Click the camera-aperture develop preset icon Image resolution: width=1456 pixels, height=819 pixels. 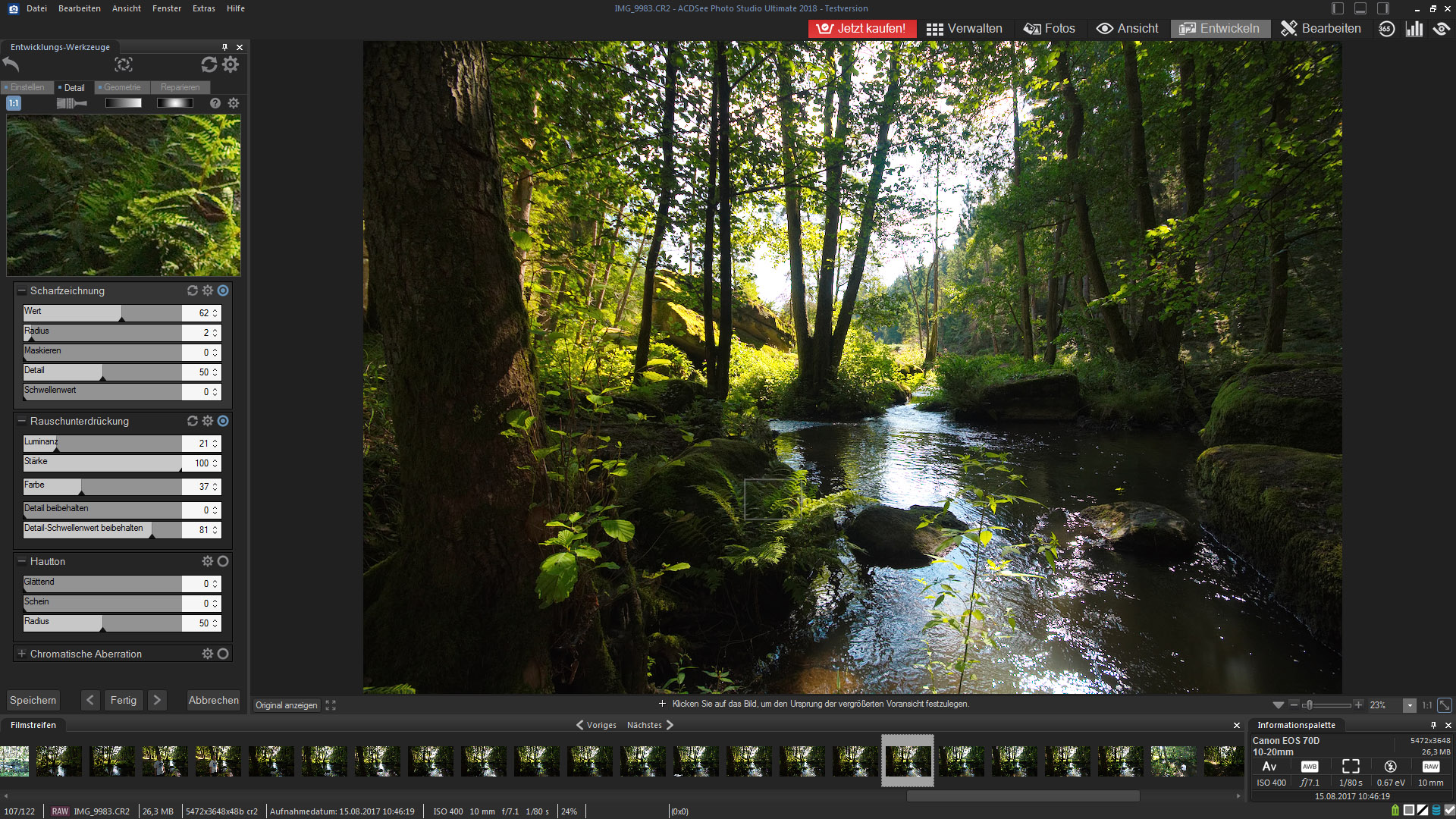123,64
